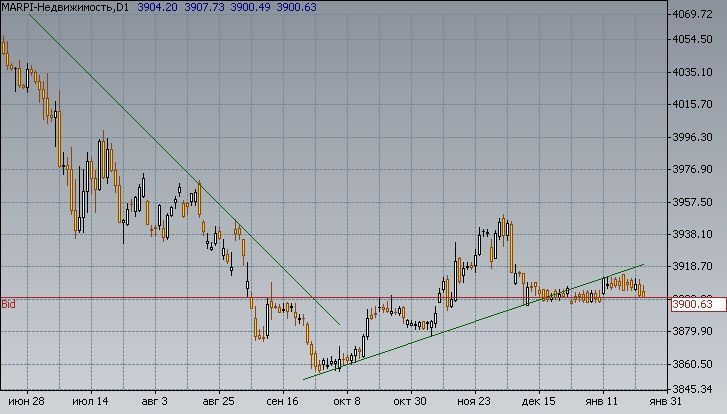Click the авг 3 date label
Screen dimensions: 727x414
click(x=156, y=402)
